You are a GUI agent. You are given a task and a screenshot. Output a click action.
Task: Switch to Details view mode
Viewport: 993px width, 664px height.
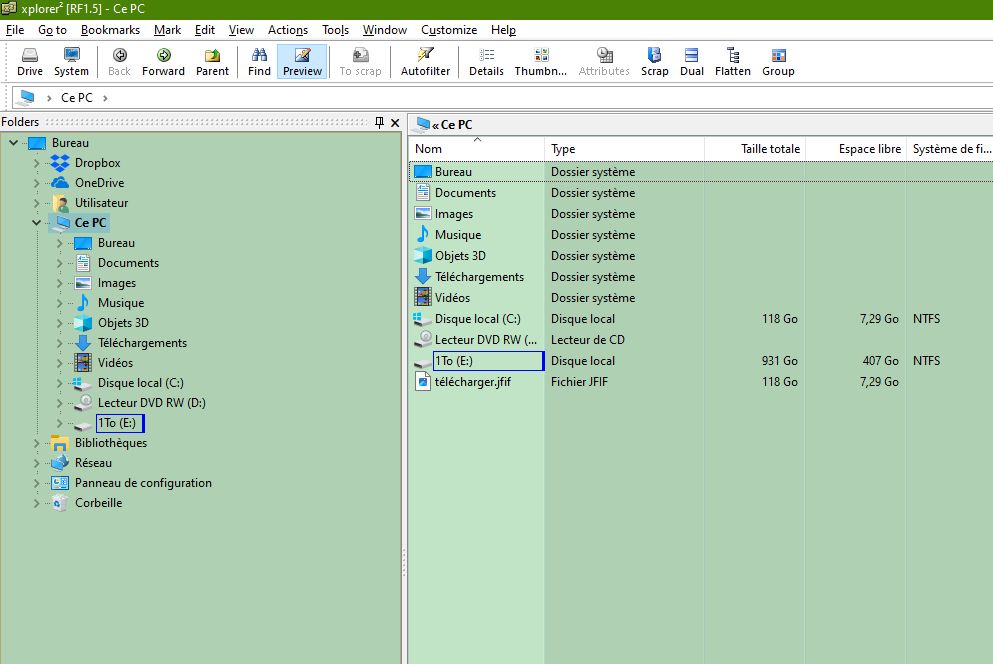click(x=486, y=61)
